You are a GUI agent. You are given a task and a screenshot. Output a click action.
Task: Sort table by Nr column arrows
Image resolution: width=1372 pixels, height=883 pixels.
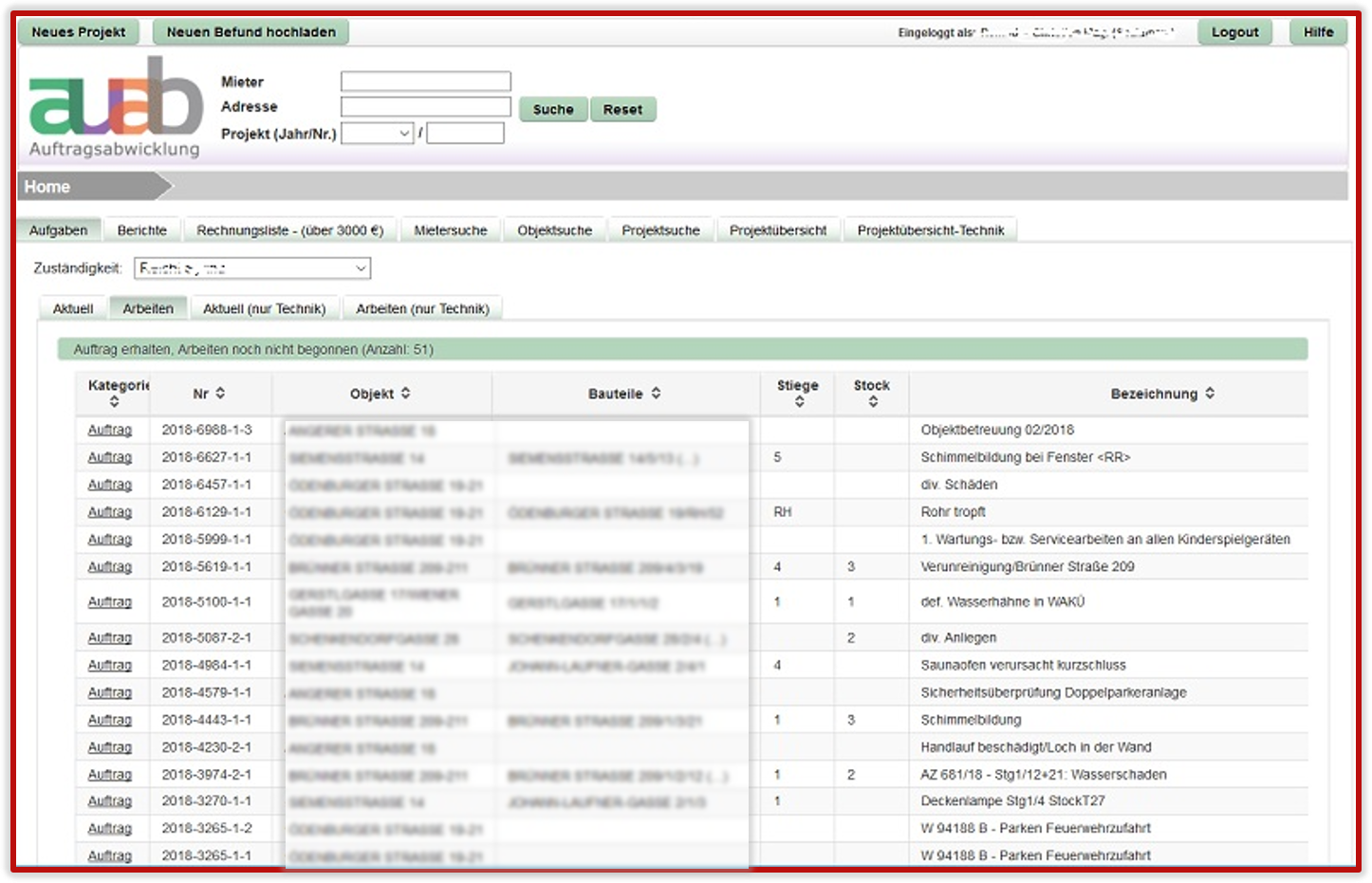click(x=220, y=393)
